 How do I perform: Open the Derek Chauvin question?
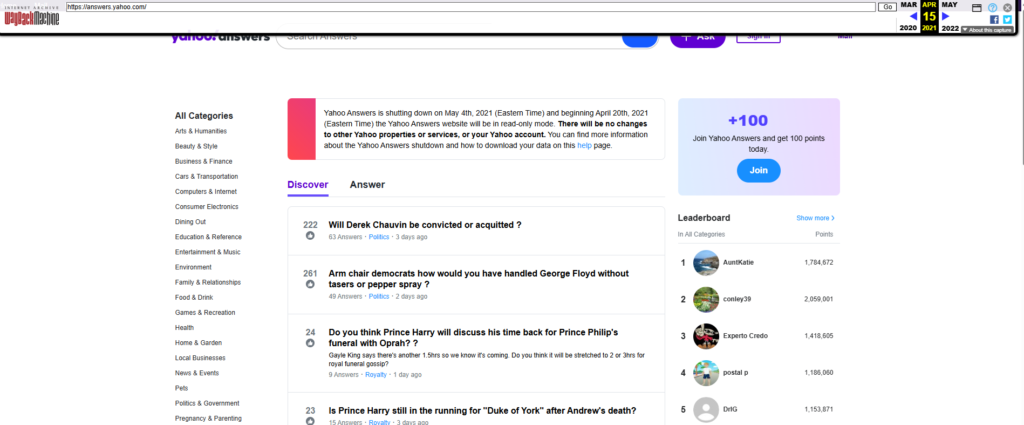pyautogui.click(x=424, y=225)
